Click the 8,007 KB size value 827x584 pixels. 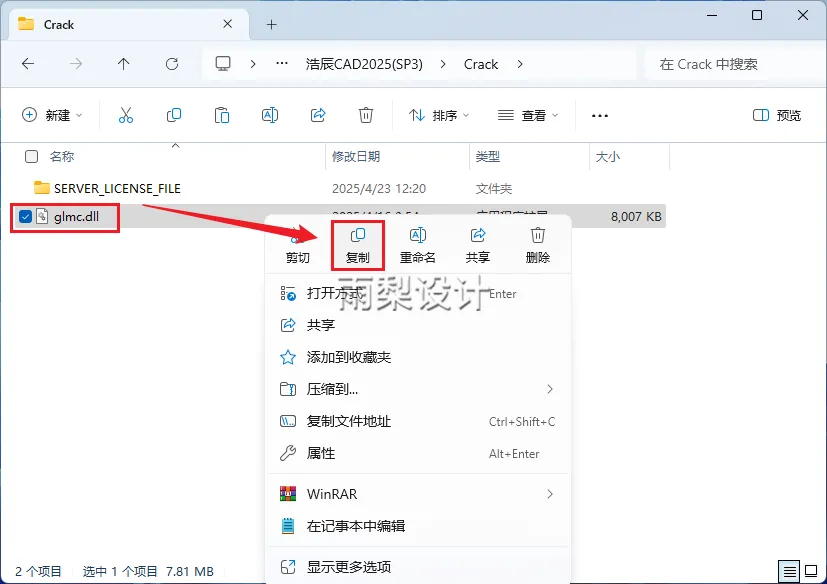coord(636,216)
